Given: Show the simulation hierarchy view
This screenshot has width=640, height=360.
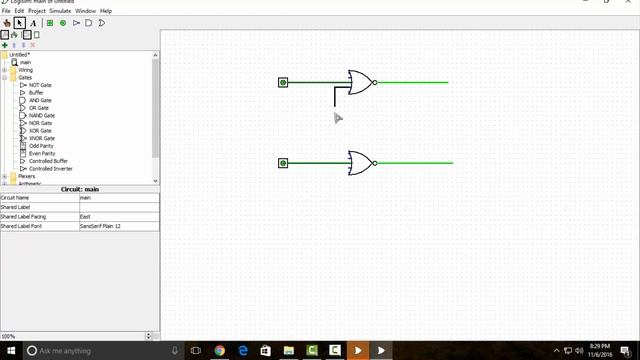Looking at the screenshot, I should 14,35.
